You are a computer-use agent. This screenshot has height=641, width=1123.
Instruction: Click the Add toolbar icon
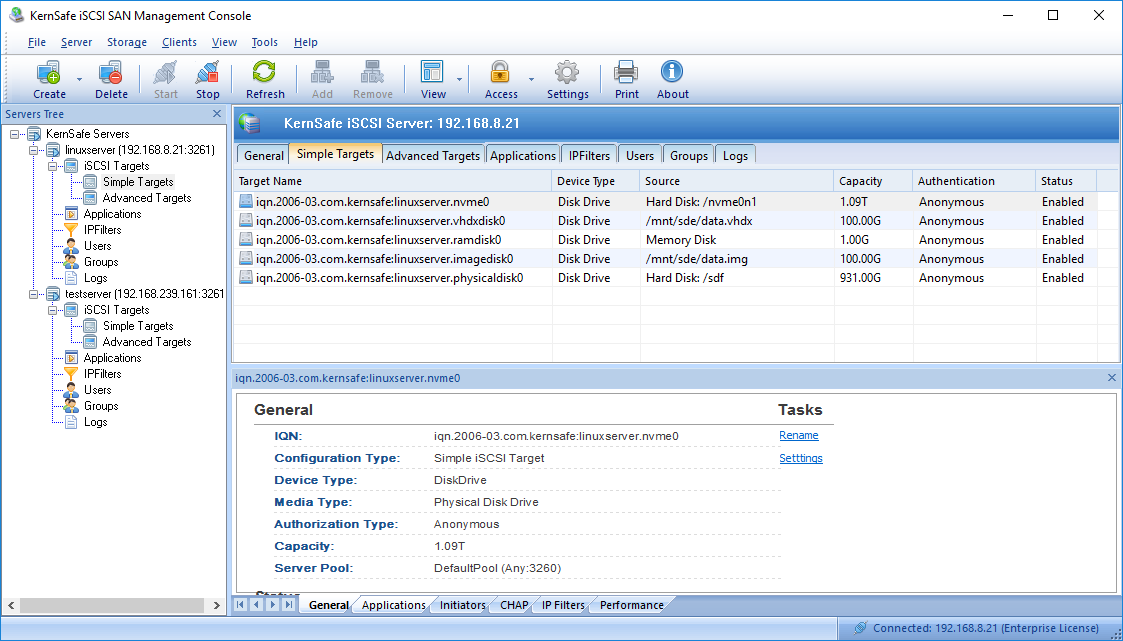click(x=322, y=72)
